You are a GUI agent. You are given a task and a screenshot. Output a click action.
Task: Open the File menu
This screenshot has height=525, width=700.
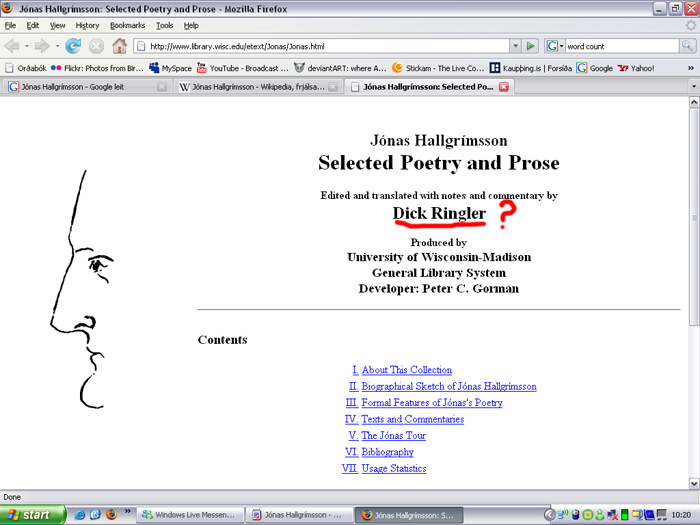click(10, 25)
